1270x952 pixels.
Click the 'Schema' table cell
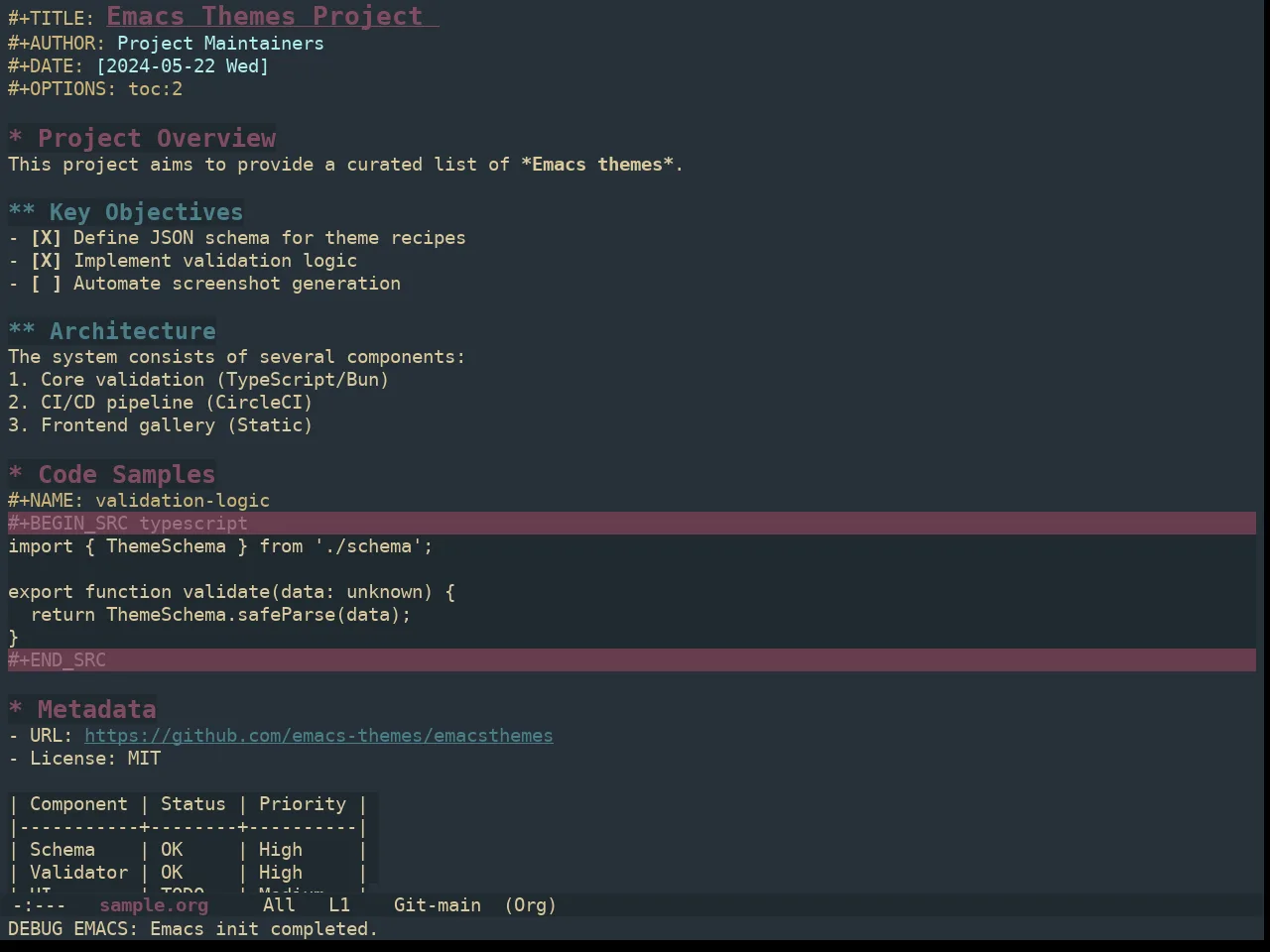(63, 850)
